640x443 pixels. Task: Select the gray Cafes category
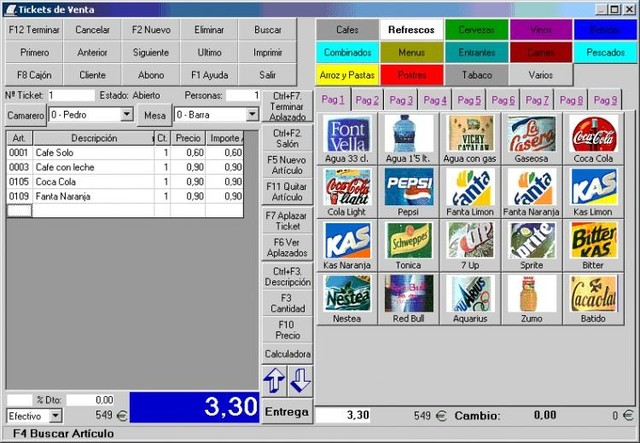click(x=347, y=30)
